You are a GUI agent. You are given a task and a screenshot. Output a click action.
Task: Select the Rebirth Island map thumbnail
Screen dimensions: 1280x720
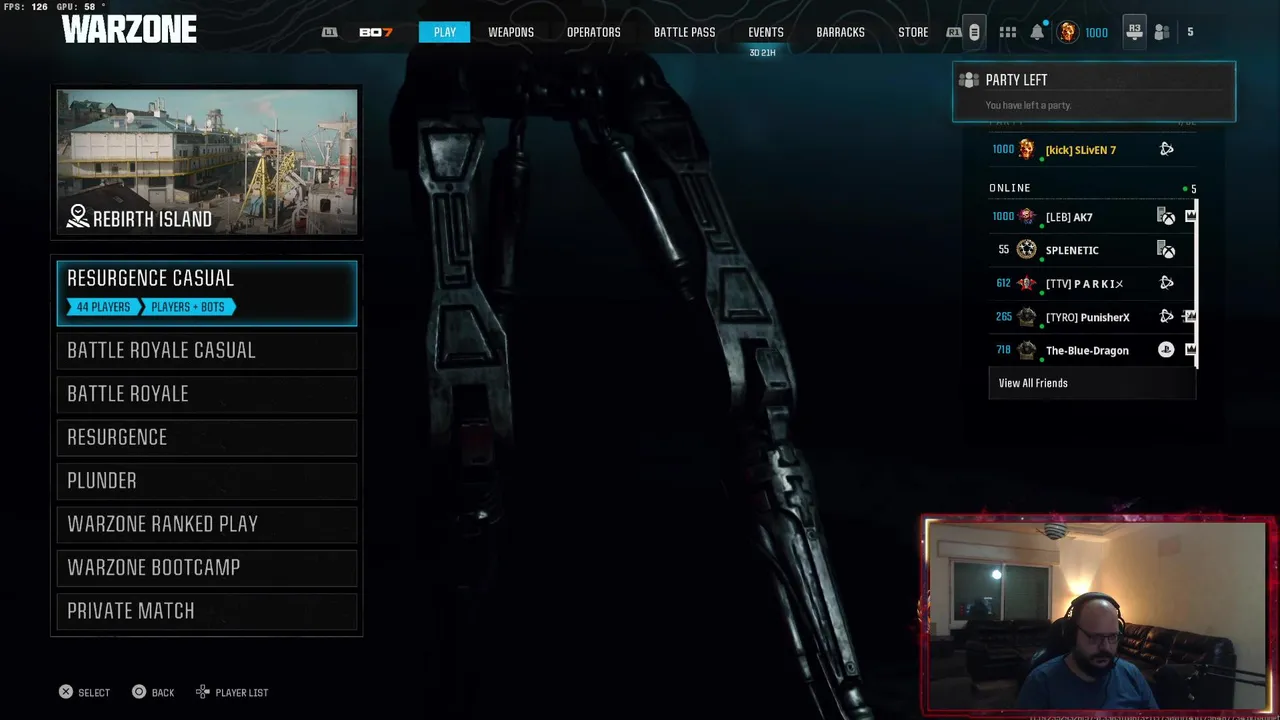(207, 164)
